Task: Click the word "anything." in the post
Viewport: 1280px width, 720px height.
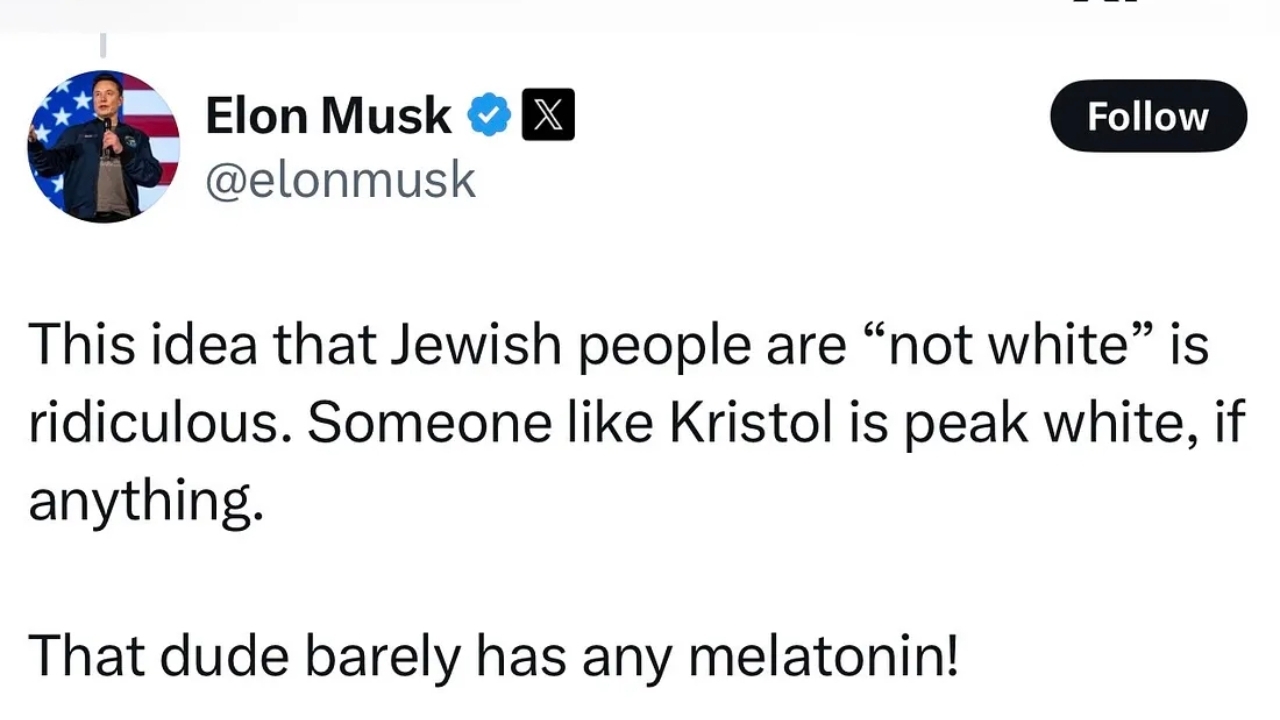Action: [x=146, y=501]
